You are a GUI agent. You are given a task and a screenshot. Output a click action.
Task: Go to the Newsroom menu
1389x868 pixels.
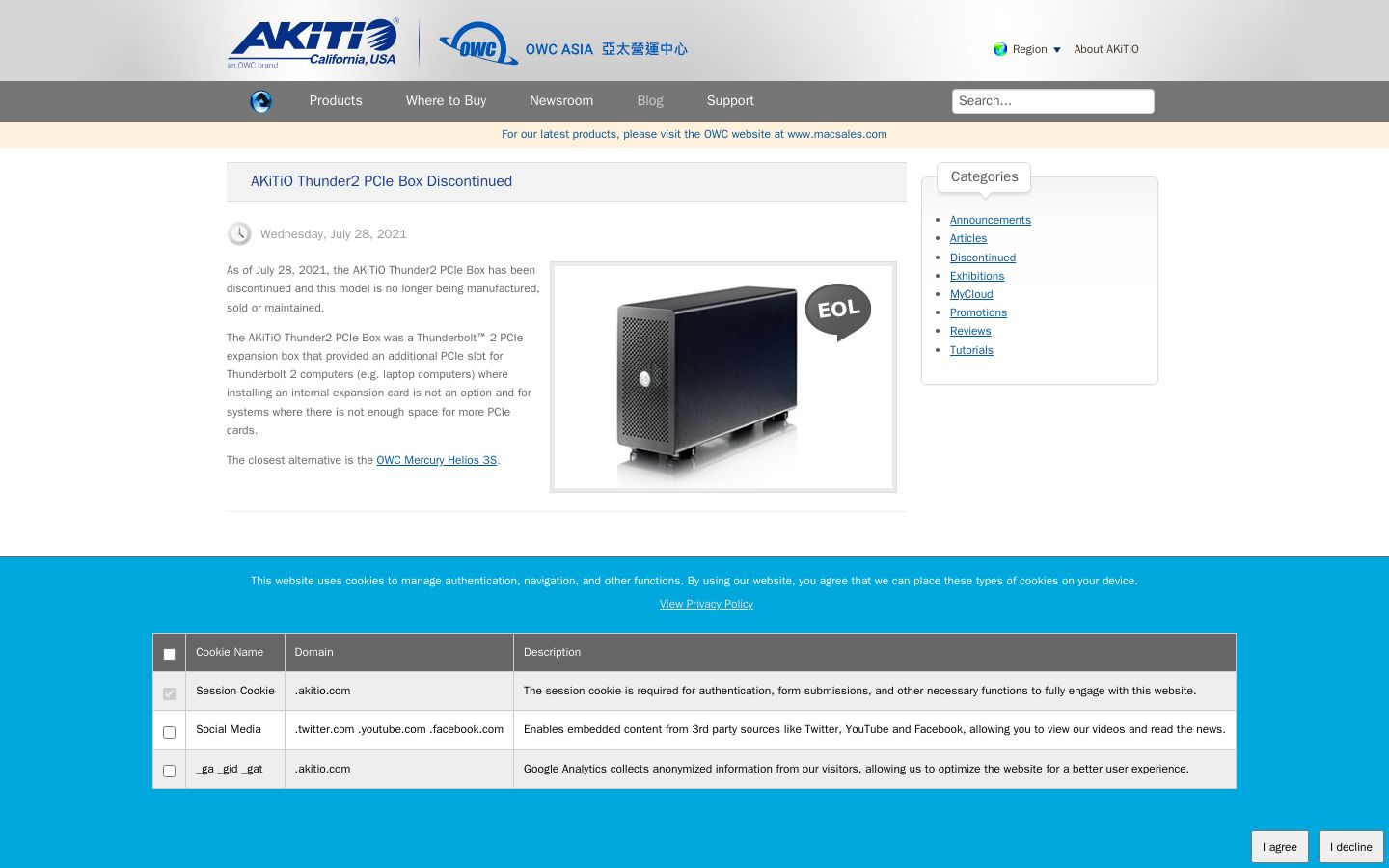[x=561, y=100]
